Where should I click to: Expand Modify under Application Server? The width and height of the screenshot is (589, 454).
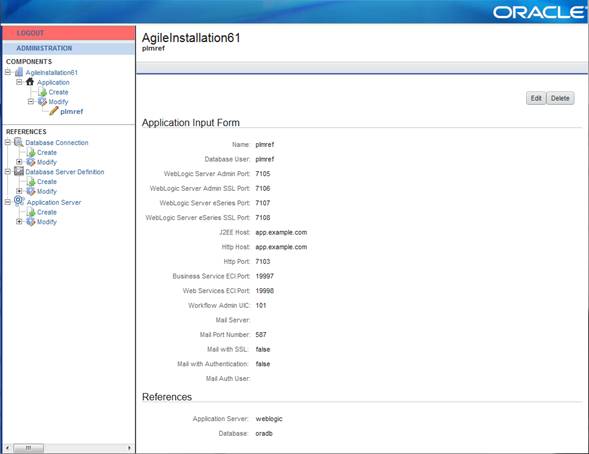pos(19,222)
